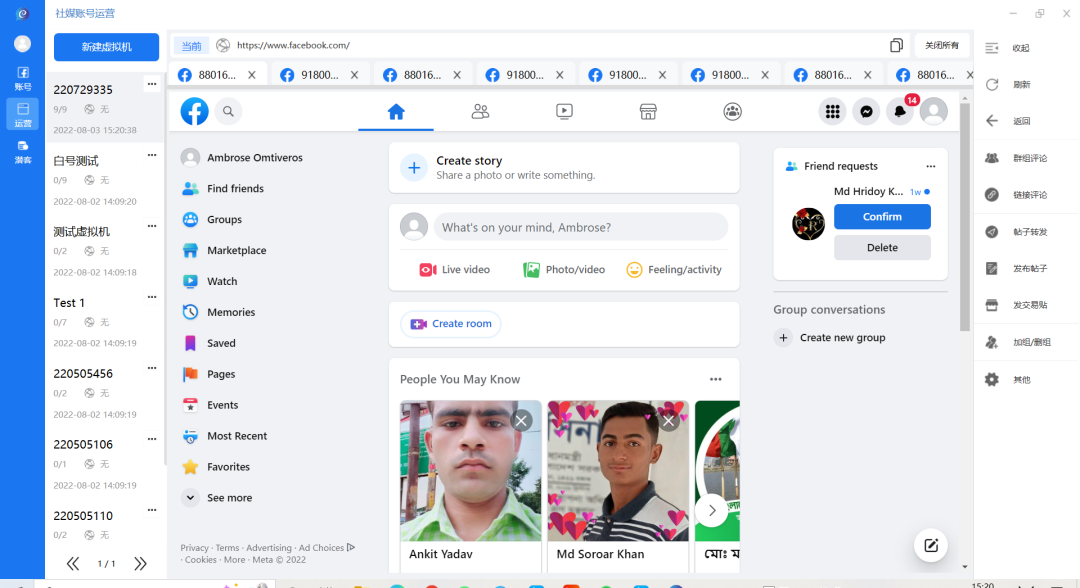Click the address bar with facebook.com URL
The width and height of the screenshot is (1080, 588).
coord(551,45)
